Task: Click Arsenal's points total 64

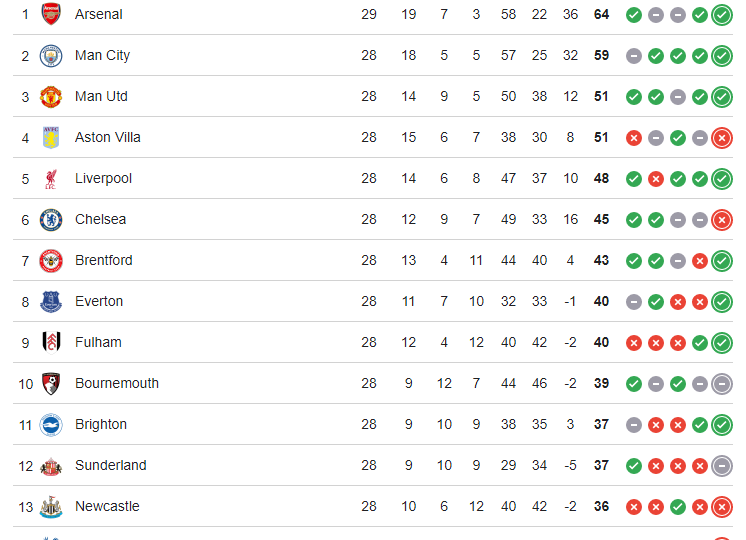Action: click(x=601, y=14)
